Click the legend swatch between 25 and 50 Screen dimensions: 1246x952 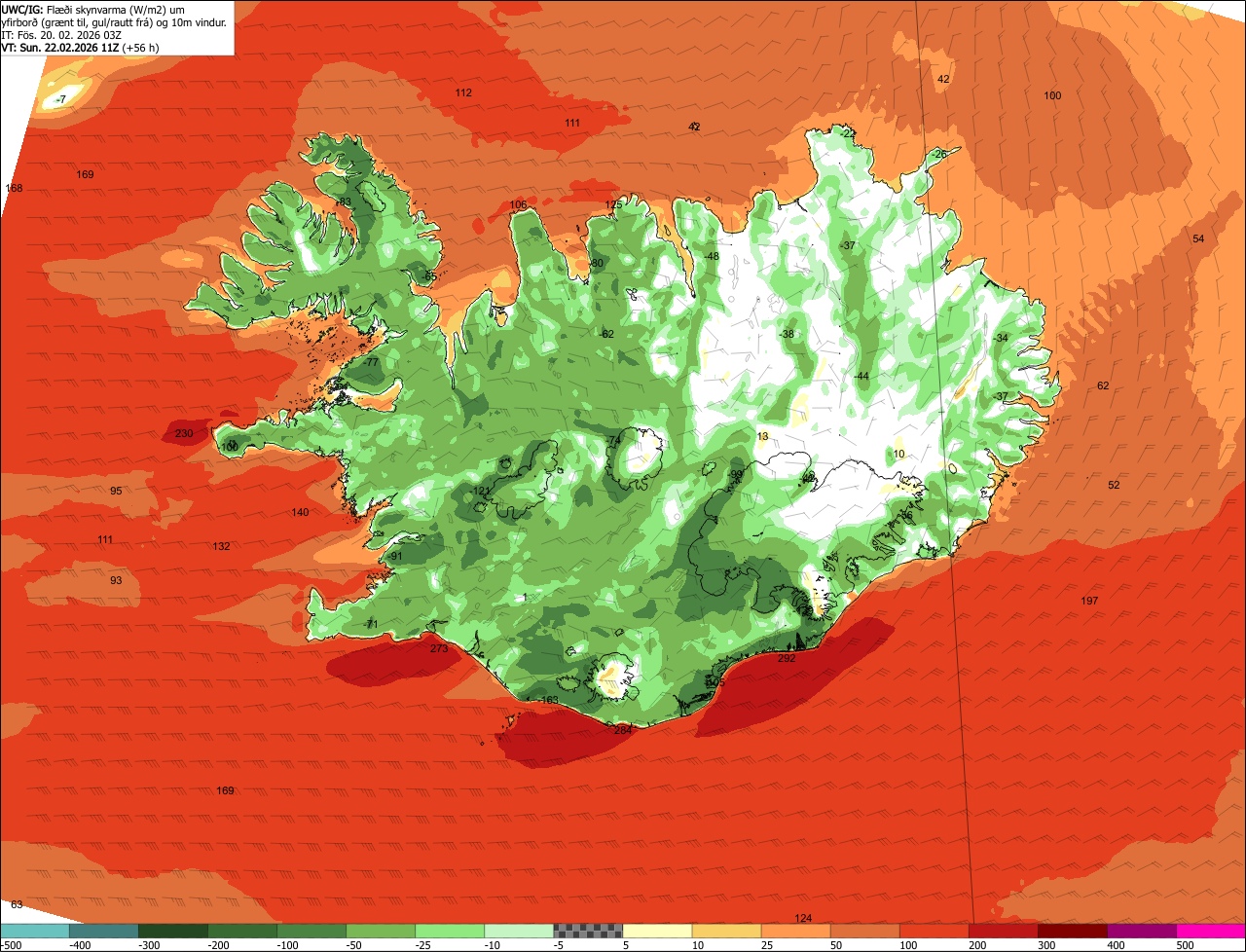(794, 931)
